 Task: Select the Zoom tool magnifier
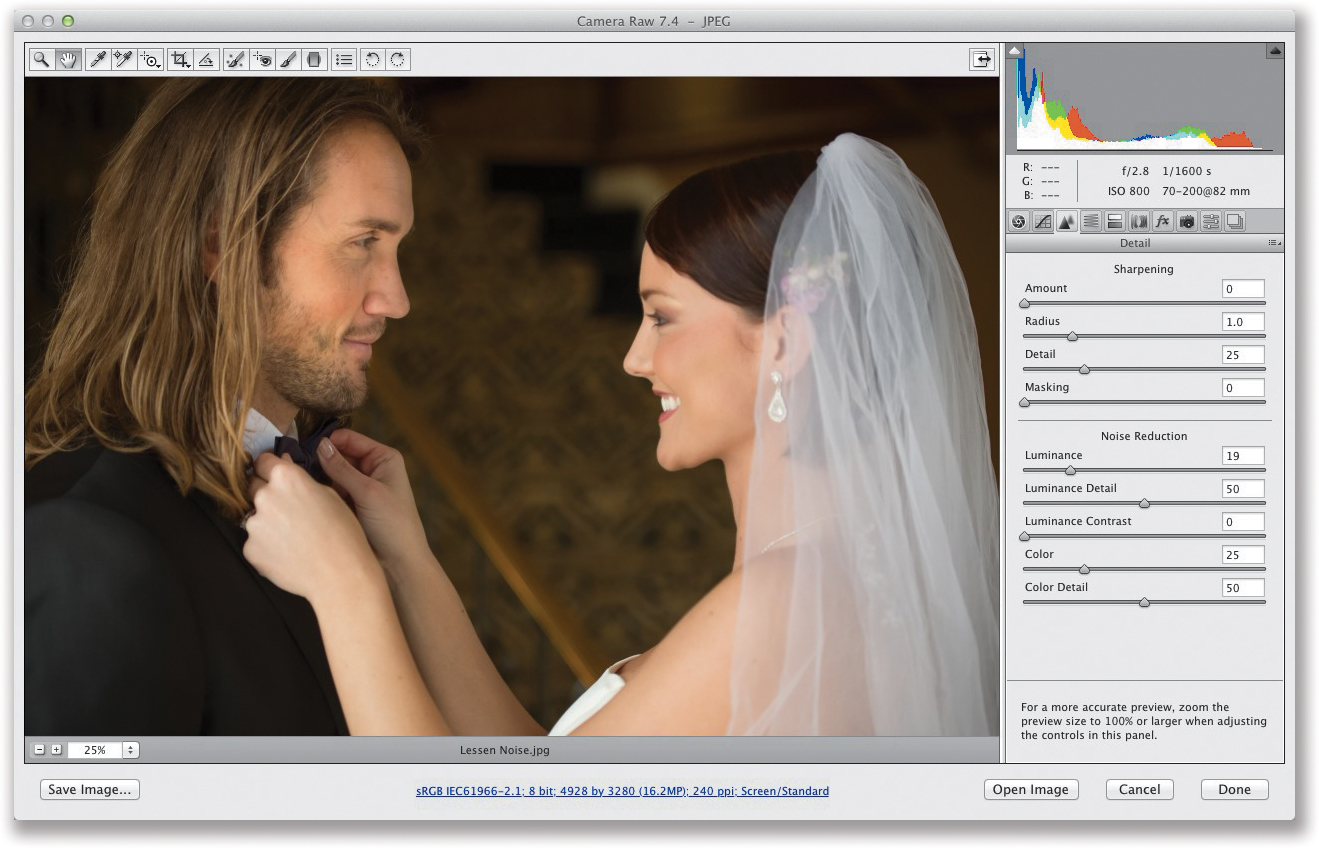pos(41,60)
